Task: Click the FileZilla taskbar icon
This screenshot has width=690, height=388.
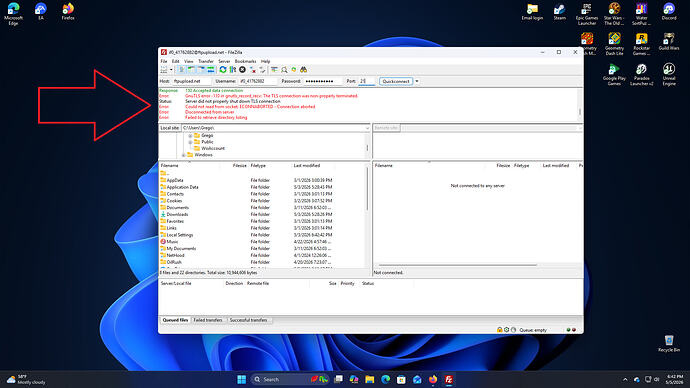Action: click(448, 379)
